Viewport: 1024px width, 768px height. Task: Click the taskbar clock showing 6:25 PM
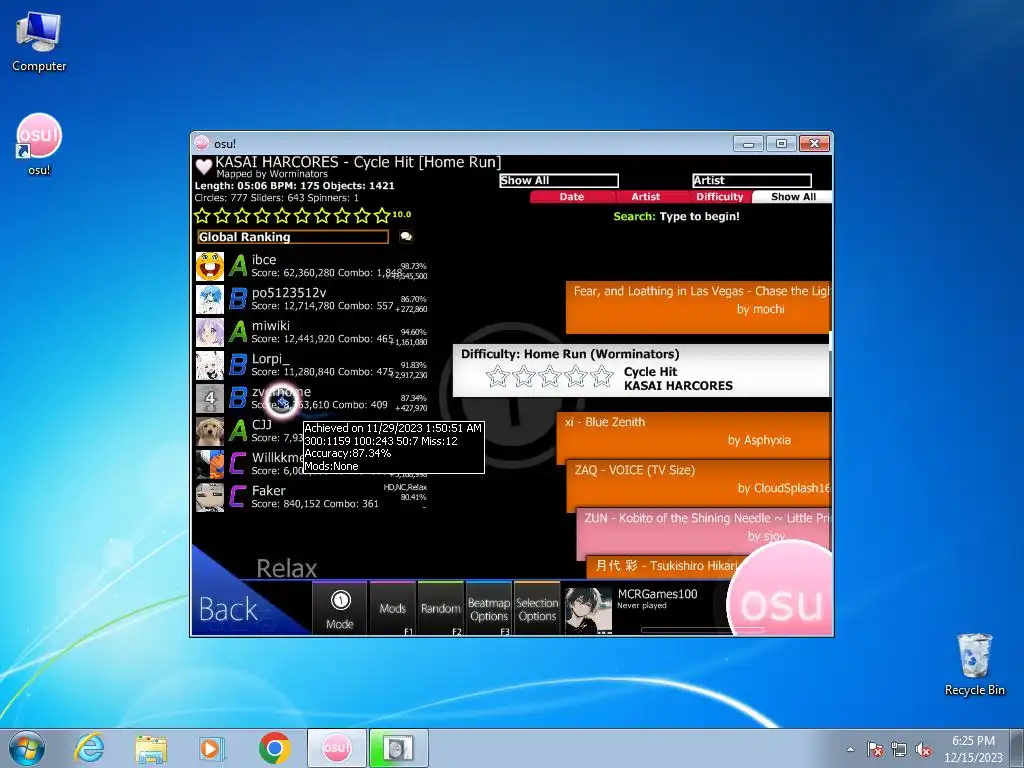tap(973, 748)
